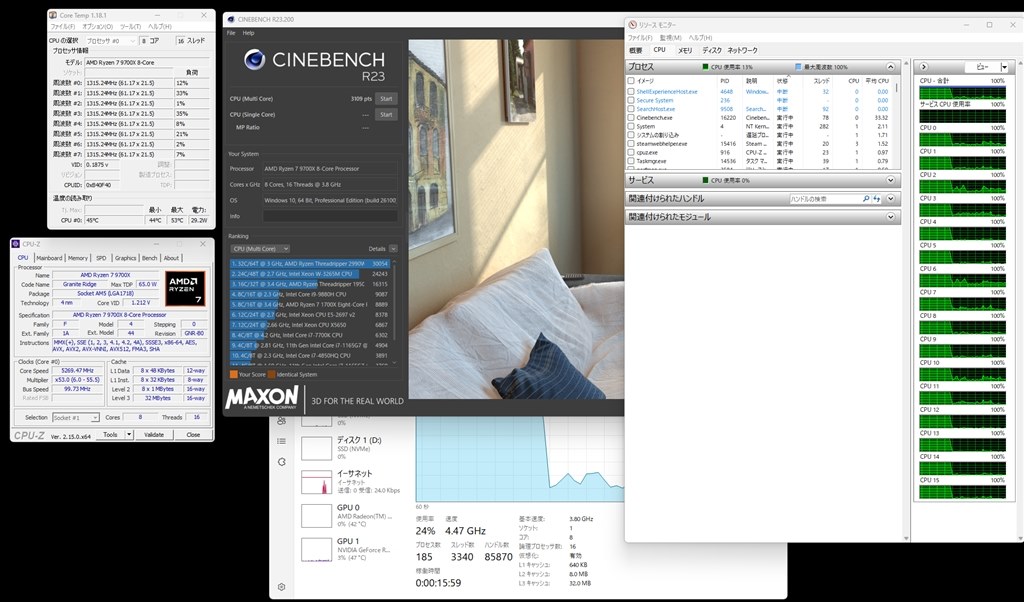This screenshot has width=1024, height=602.
Task: Click the Resource Monitor title bar icon
Action: point(632,25)
